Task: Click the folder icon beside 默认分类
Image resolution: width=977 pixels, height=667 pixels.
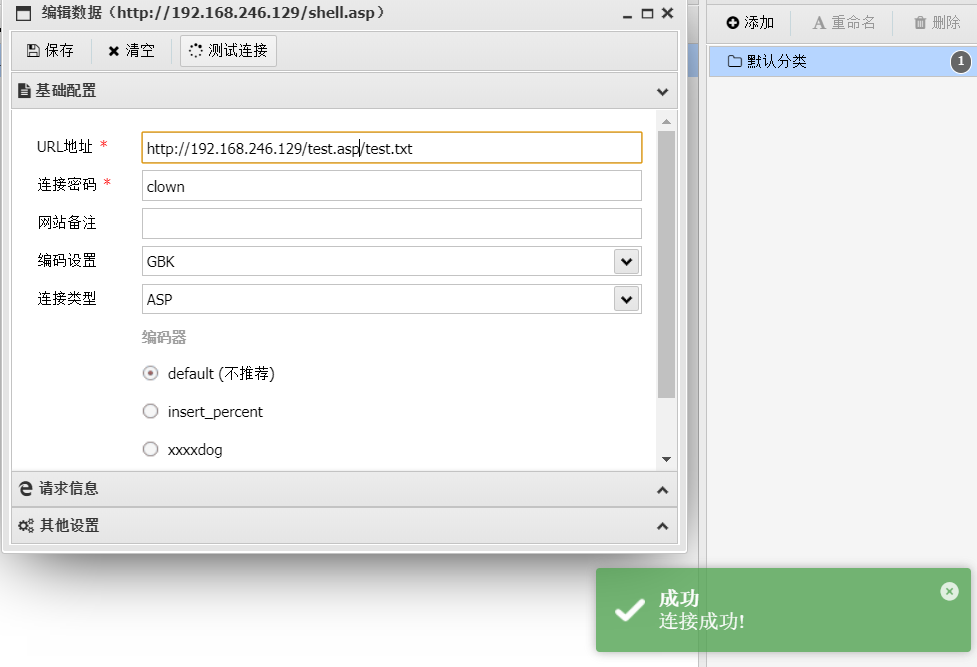Action: tap(735, 61)
